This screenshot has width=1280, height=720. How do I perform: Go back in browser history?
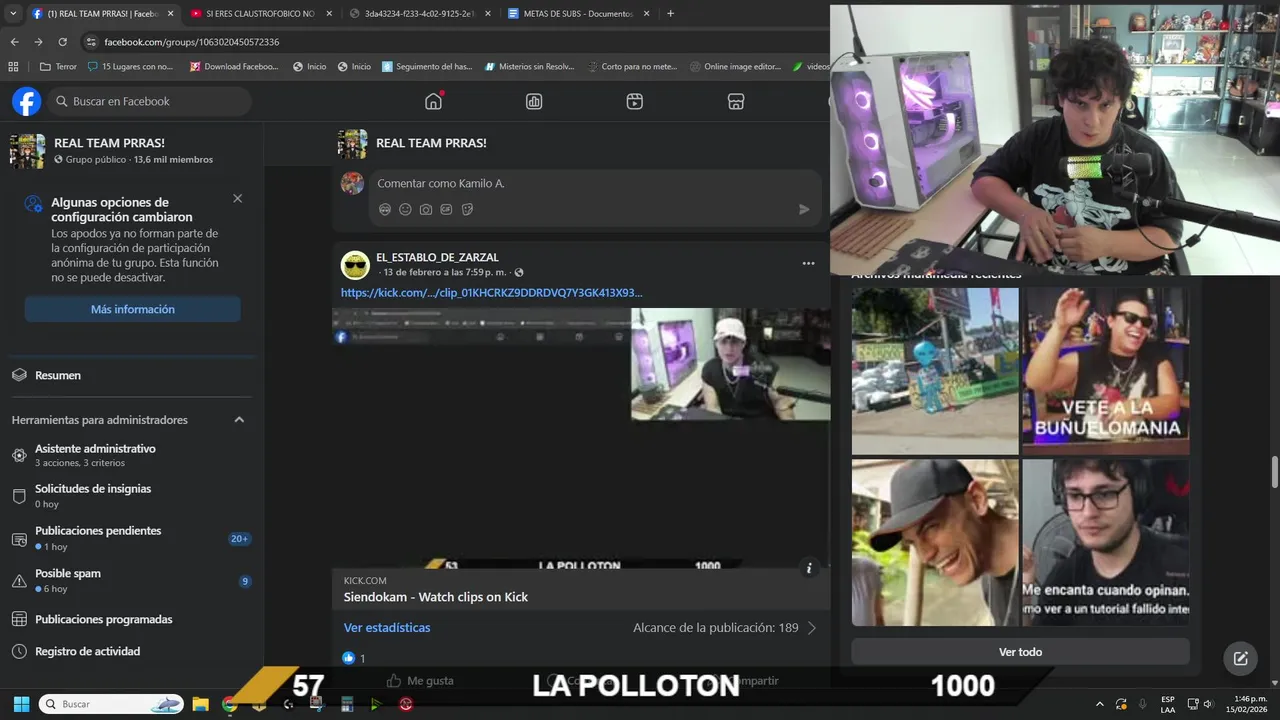(x=14, y=42)
